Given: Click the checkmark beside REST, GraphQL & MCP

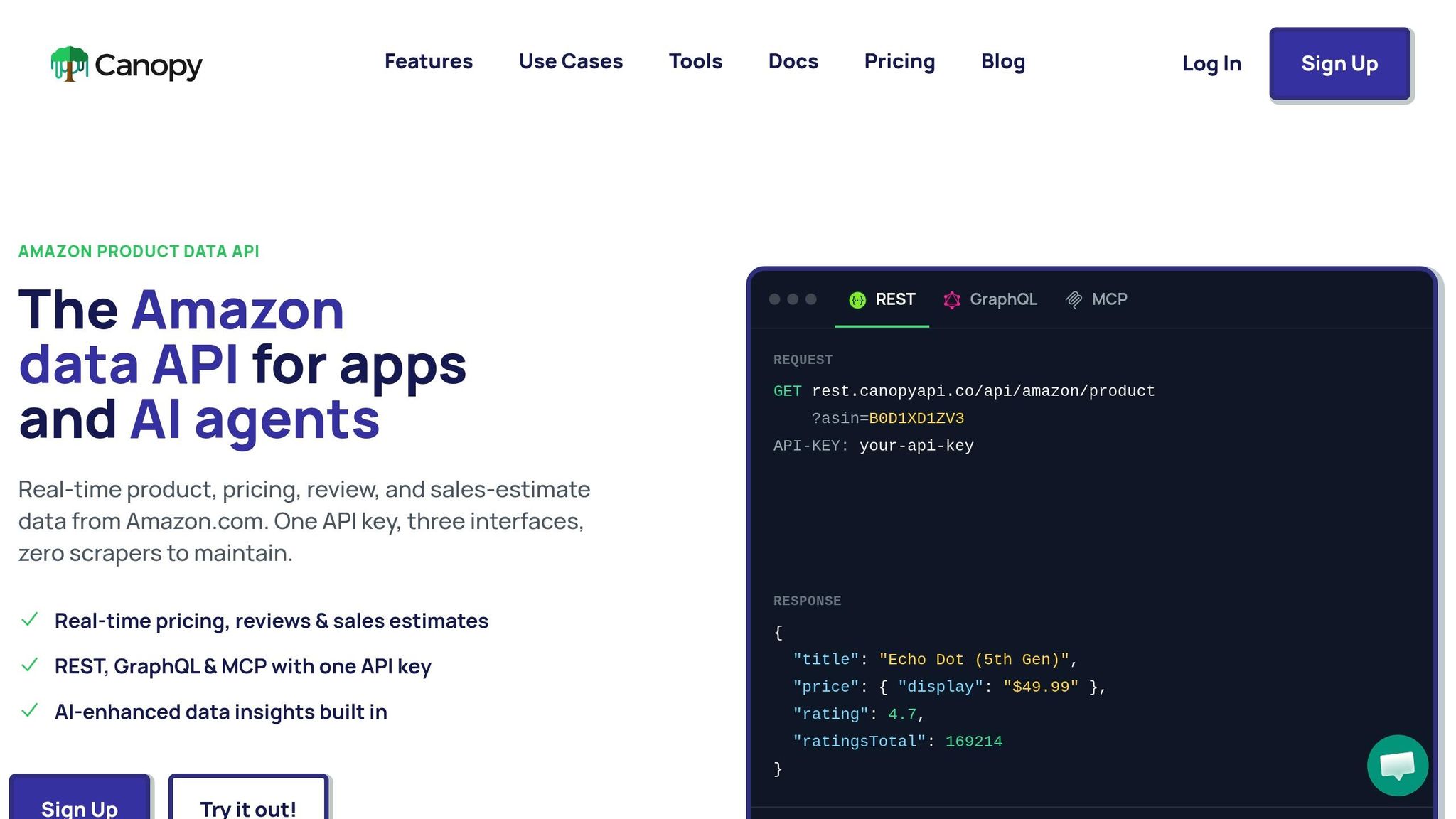Looking at the screenshot, I should pos(30,665).
